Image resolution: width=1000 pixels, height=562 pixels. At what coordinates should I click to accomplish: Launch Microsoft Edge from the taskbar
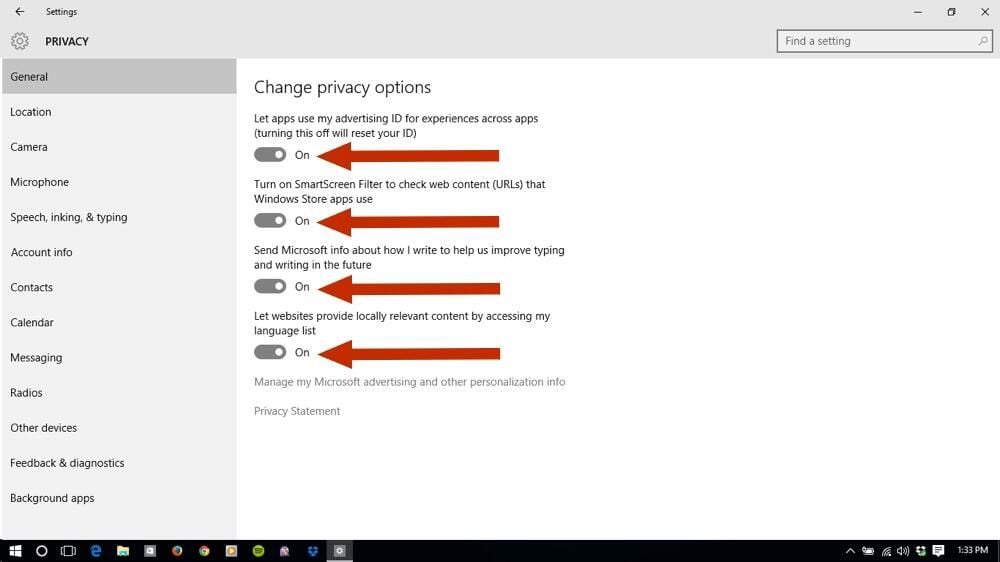[x=96, y=551]
